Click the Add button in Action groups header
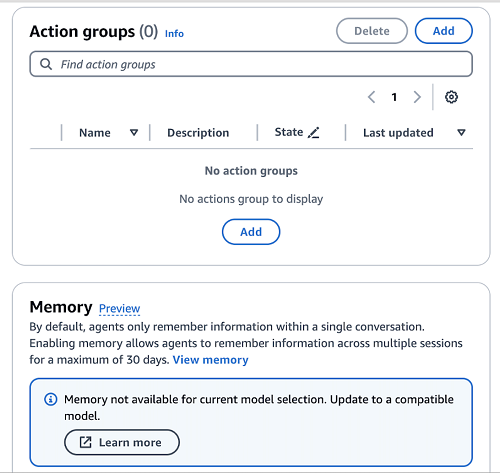The image size is (500, 473). coord(444,31)
